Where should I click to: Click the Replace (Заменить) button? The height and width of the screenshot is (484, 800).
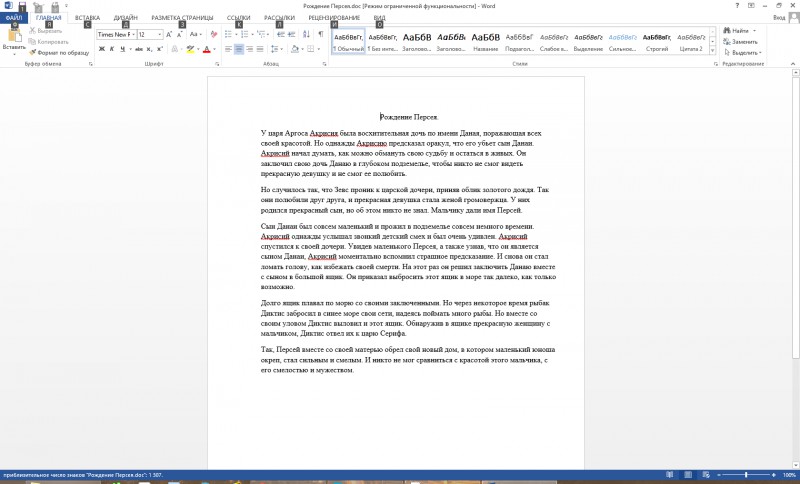pyautogui.click(x=740, y=42)
